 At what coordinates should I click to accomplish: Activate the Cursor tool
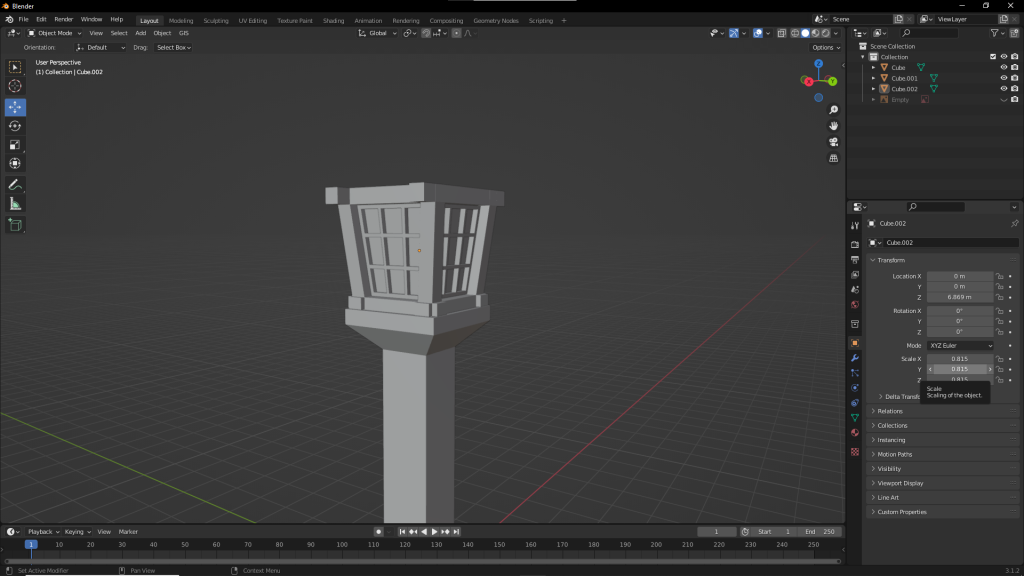[15, 86]
